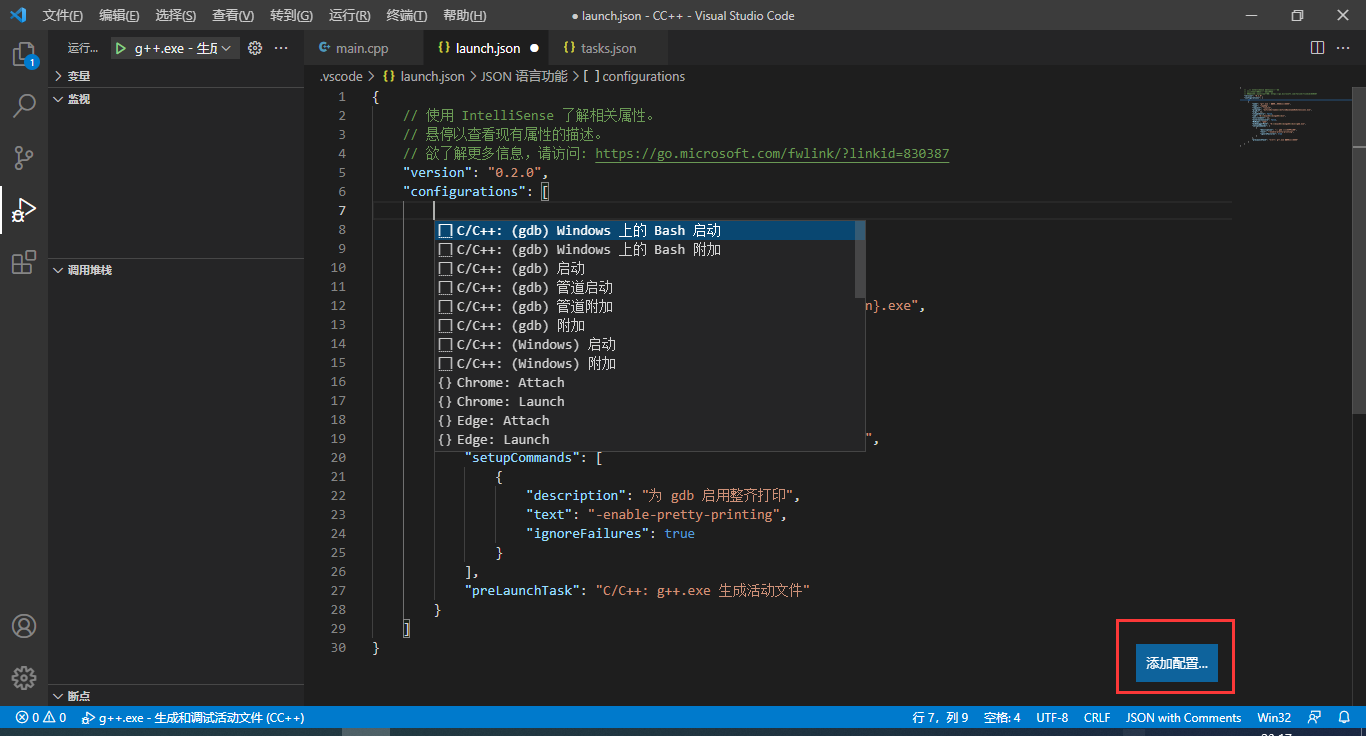
Task: Select the Run and Debug icon
Action: pyautogui.click(x=24, y=210)
